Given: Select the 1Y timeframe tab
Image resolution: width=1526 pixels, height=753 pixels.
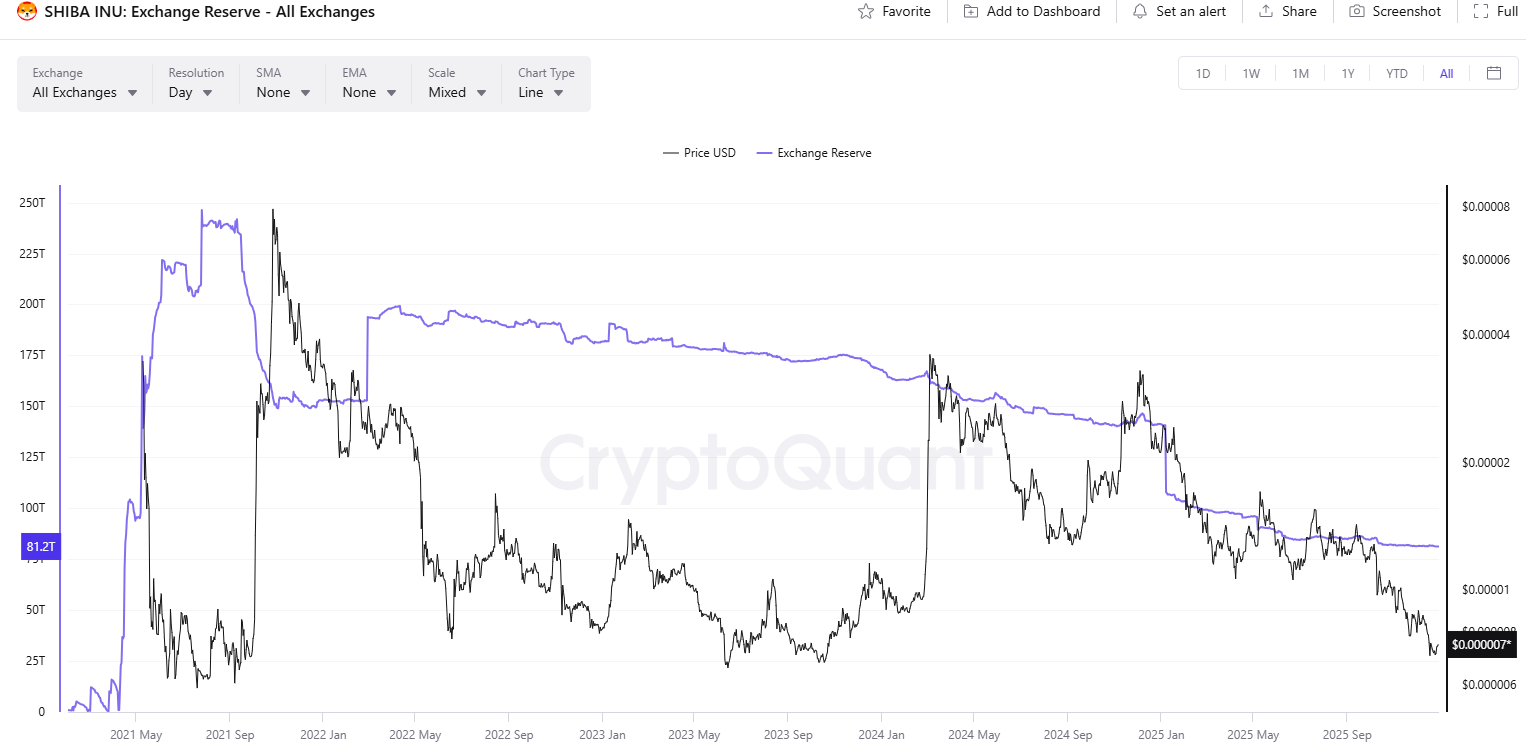Looking at the screenshot, I should pyautogui.click(x=1348, y=72).
